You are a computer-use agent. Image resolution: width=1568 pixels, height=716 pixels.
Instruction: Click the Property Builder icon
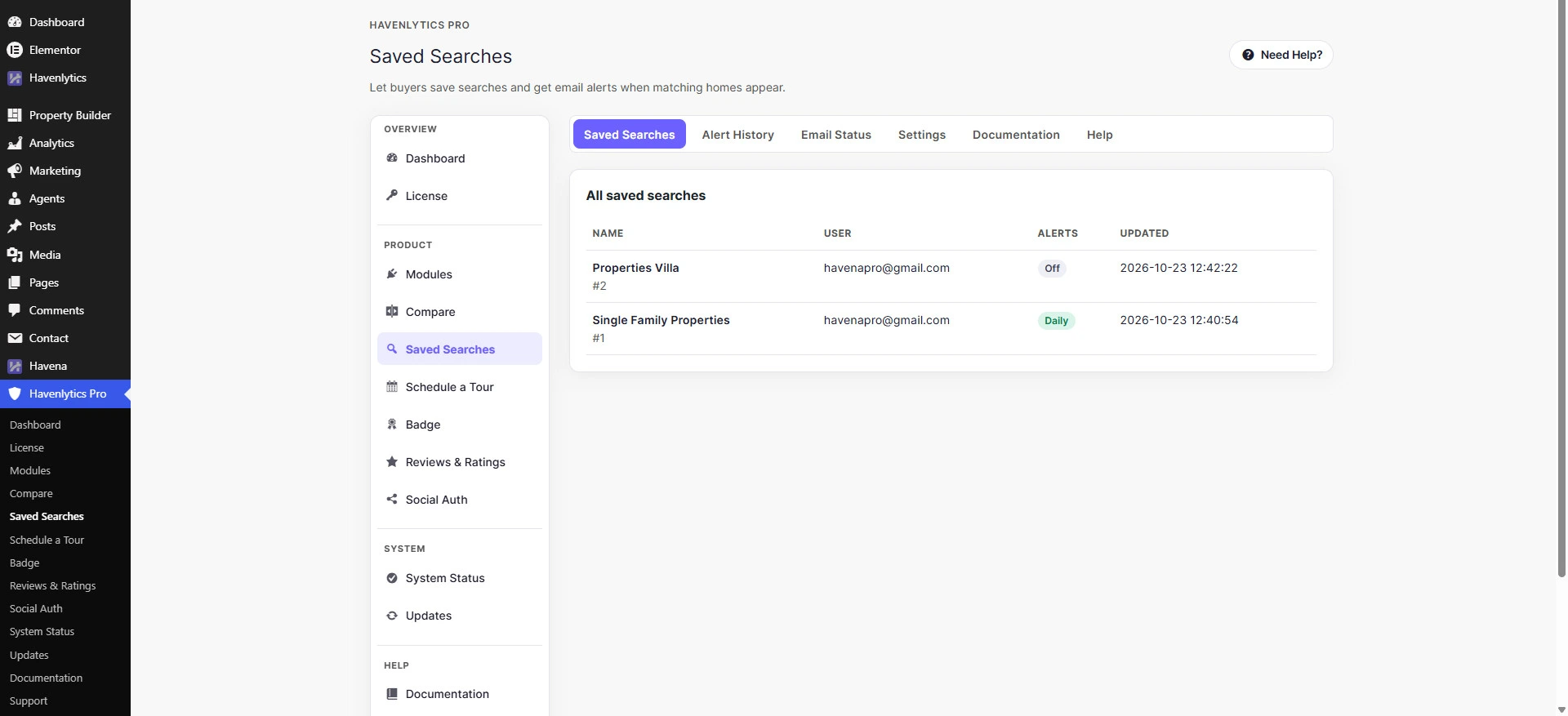pyautogui.click(x=15, y=115)
